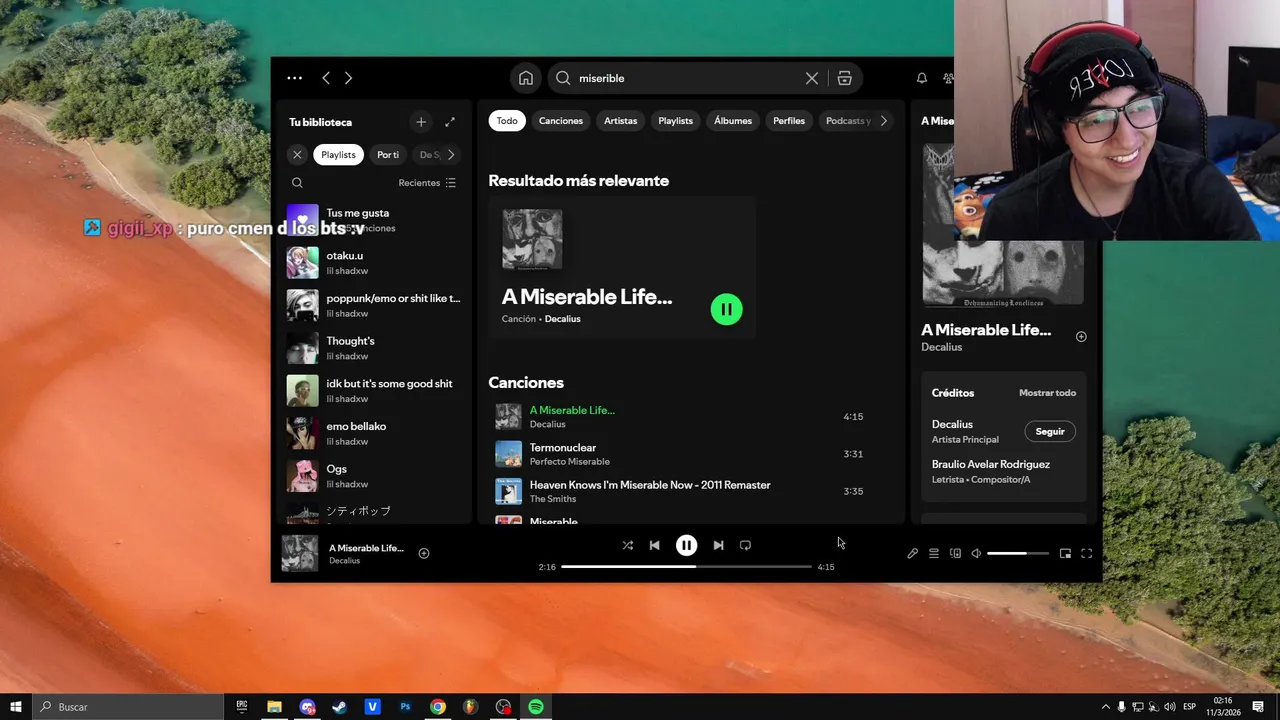The image size is (1280, 720).
Task: Switch to the Canciones tab
Action: coord(561,121)
